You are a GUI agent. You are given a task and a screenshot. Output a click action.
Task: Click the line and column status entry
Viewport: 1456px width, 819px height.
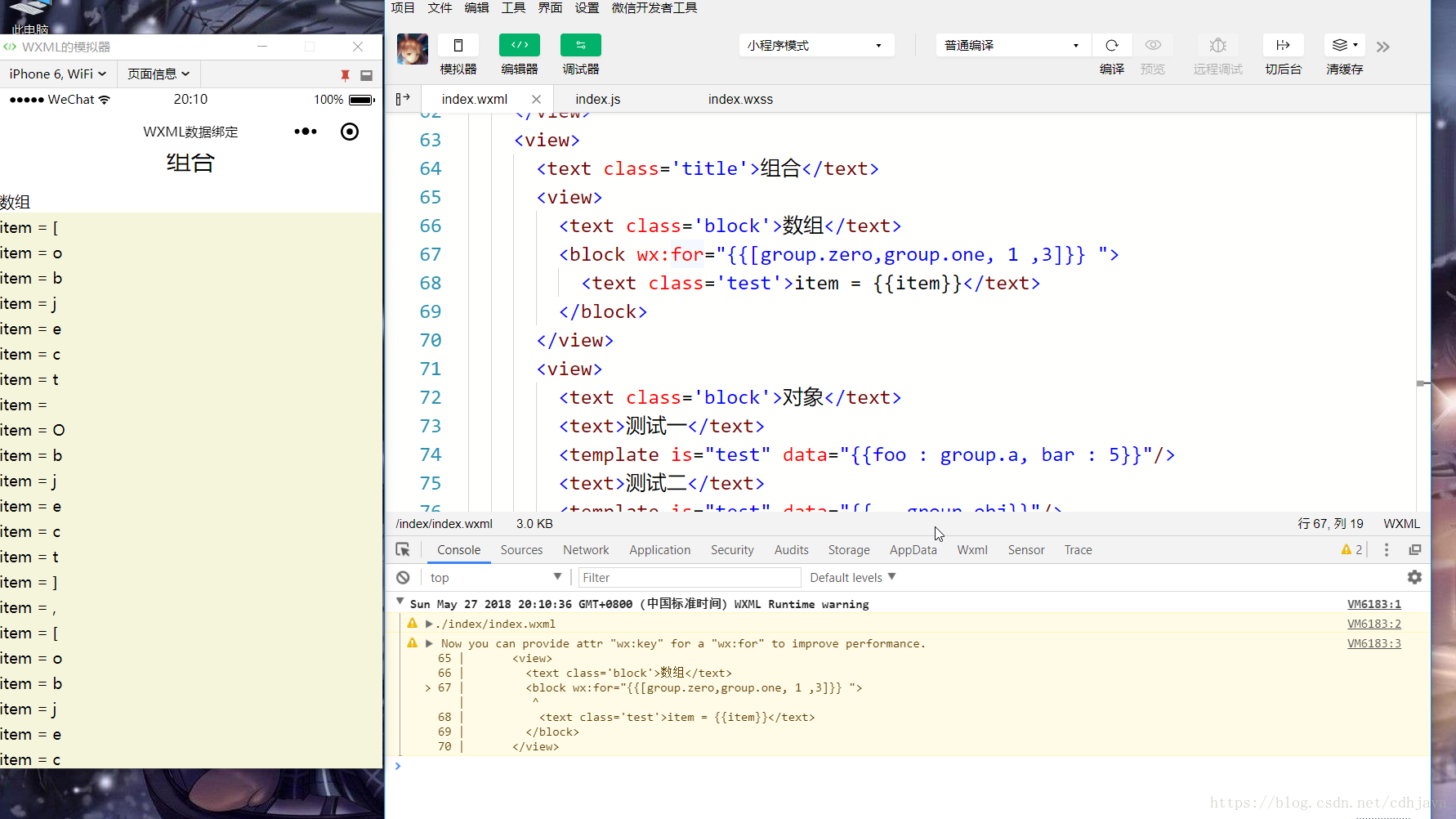point(1330,524)
